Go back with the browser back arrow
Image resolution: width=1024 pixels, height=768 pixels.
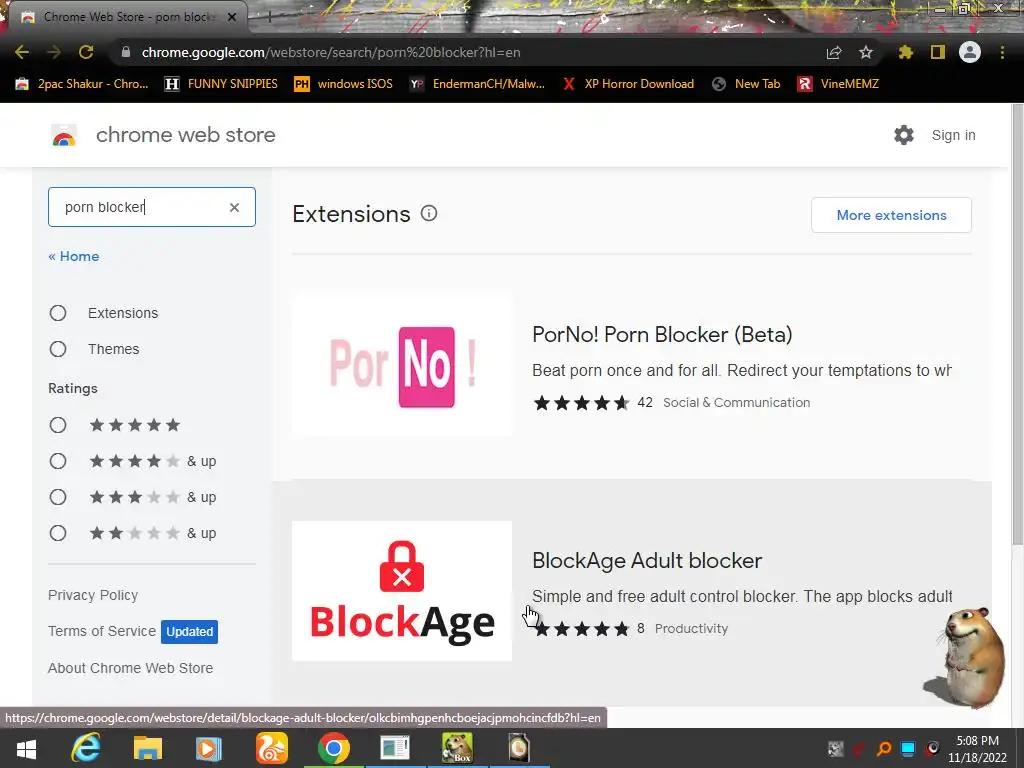tap(22, 52)
